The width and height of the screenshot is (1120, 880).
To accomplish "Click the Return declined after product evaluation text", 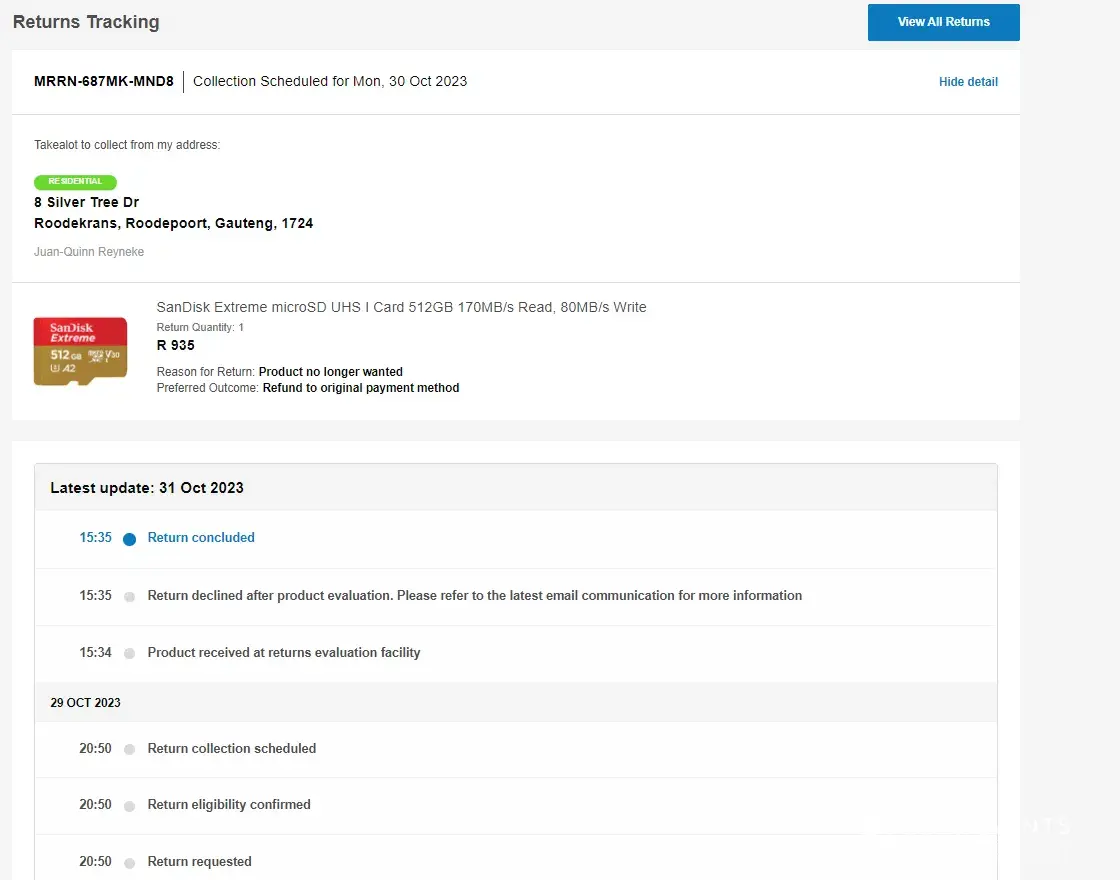I will coord(474,596).
